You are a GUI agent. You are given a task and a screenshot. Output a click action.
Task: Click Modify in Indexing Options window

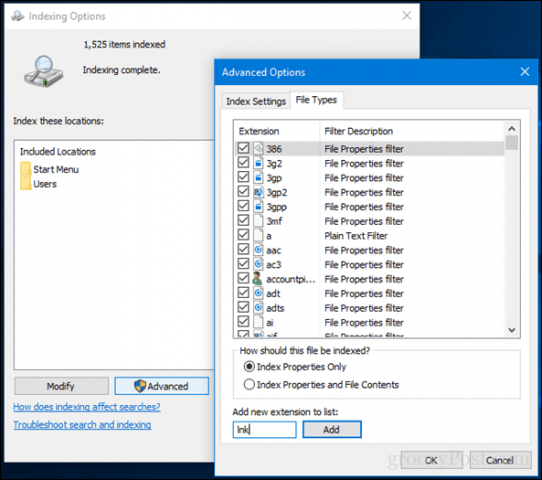point(61,386)
